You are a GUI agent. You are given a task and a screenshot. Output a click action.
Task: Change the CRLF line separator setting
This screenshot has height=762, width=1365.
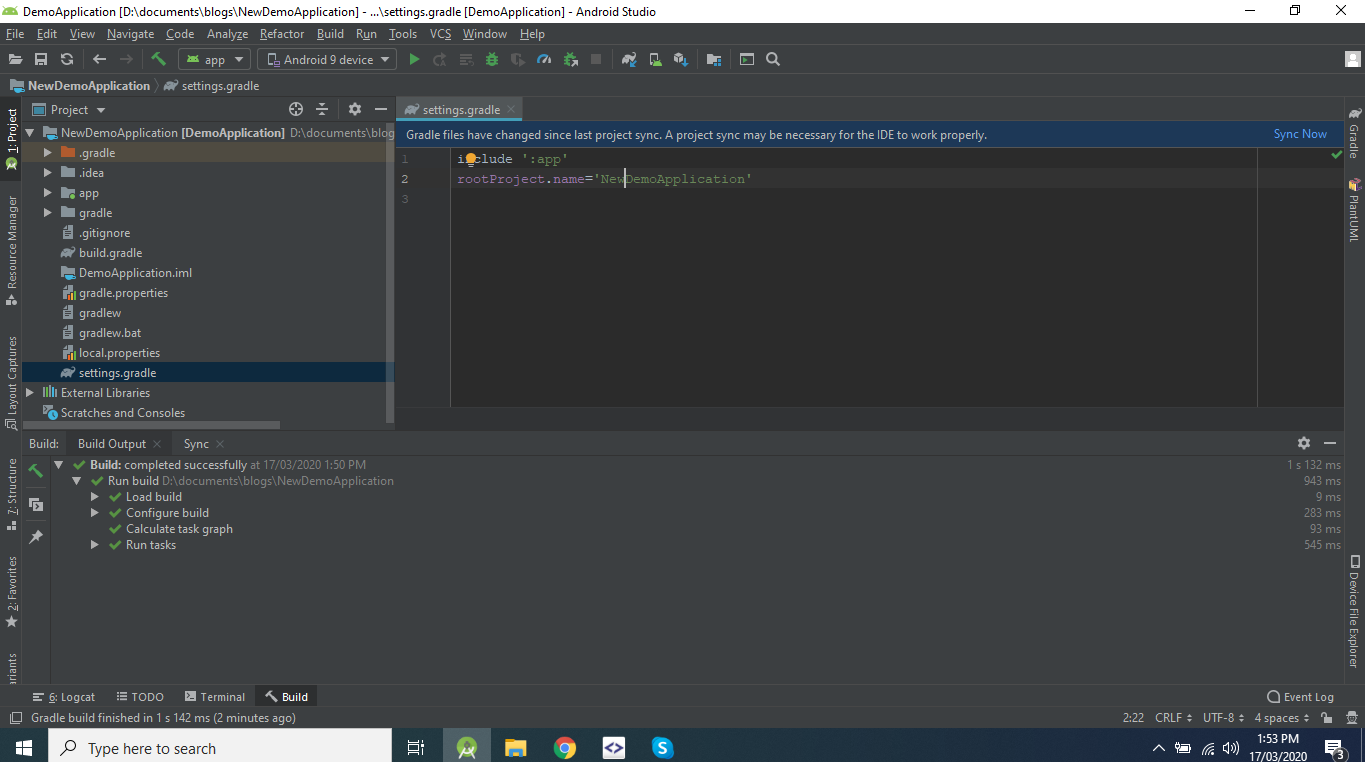(1173, 718)
